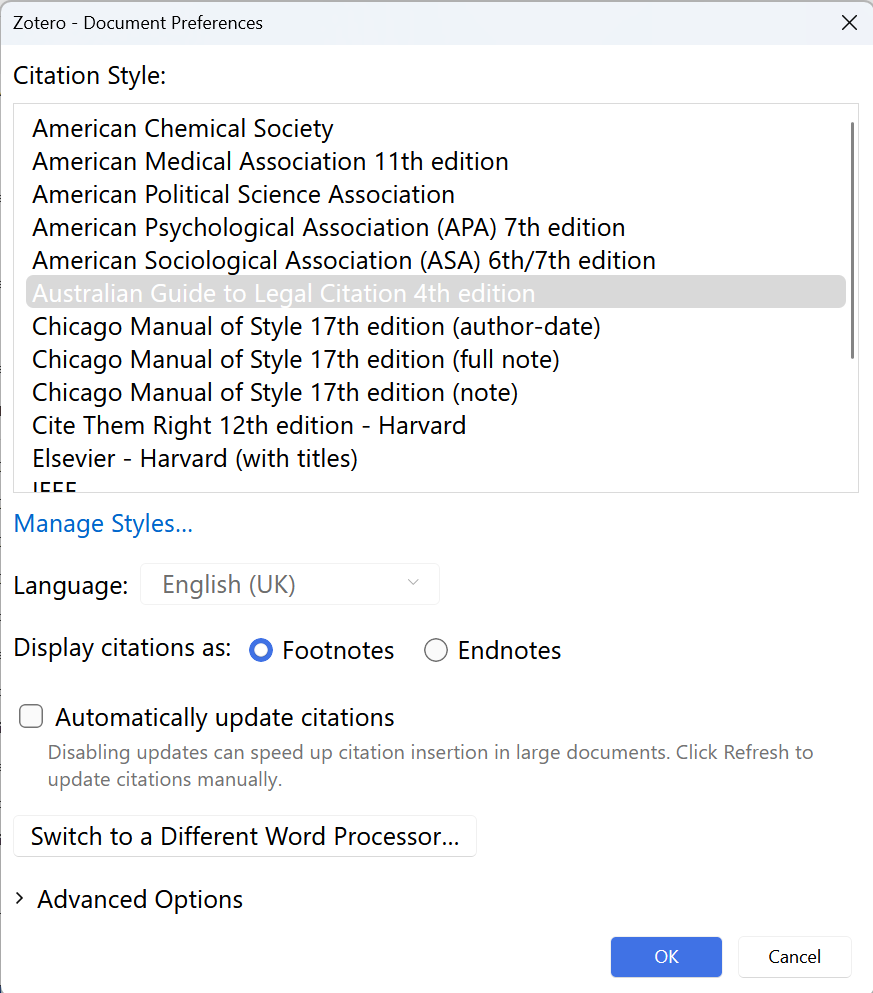873x993 pixels.
Task: Expand the Advanced Options section
Action: (129, 899)
